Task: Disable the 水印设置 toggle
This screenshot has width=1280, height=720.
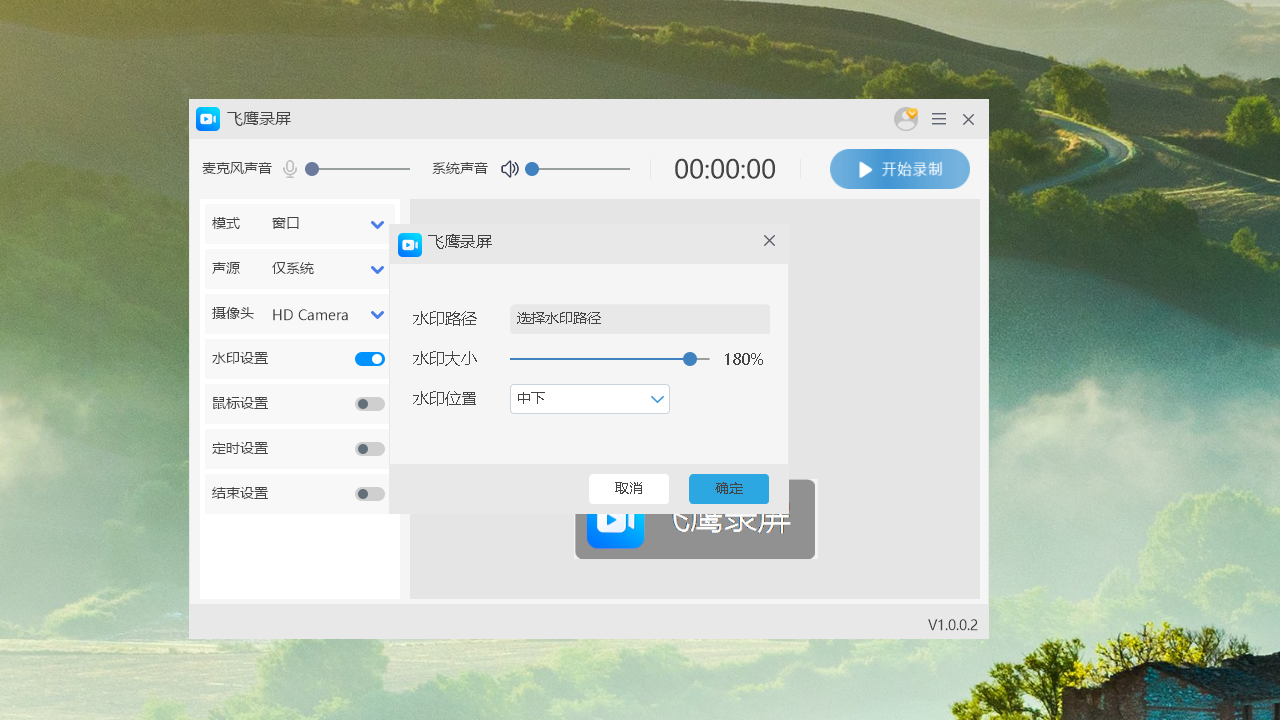Action: [x=369, y=358]
